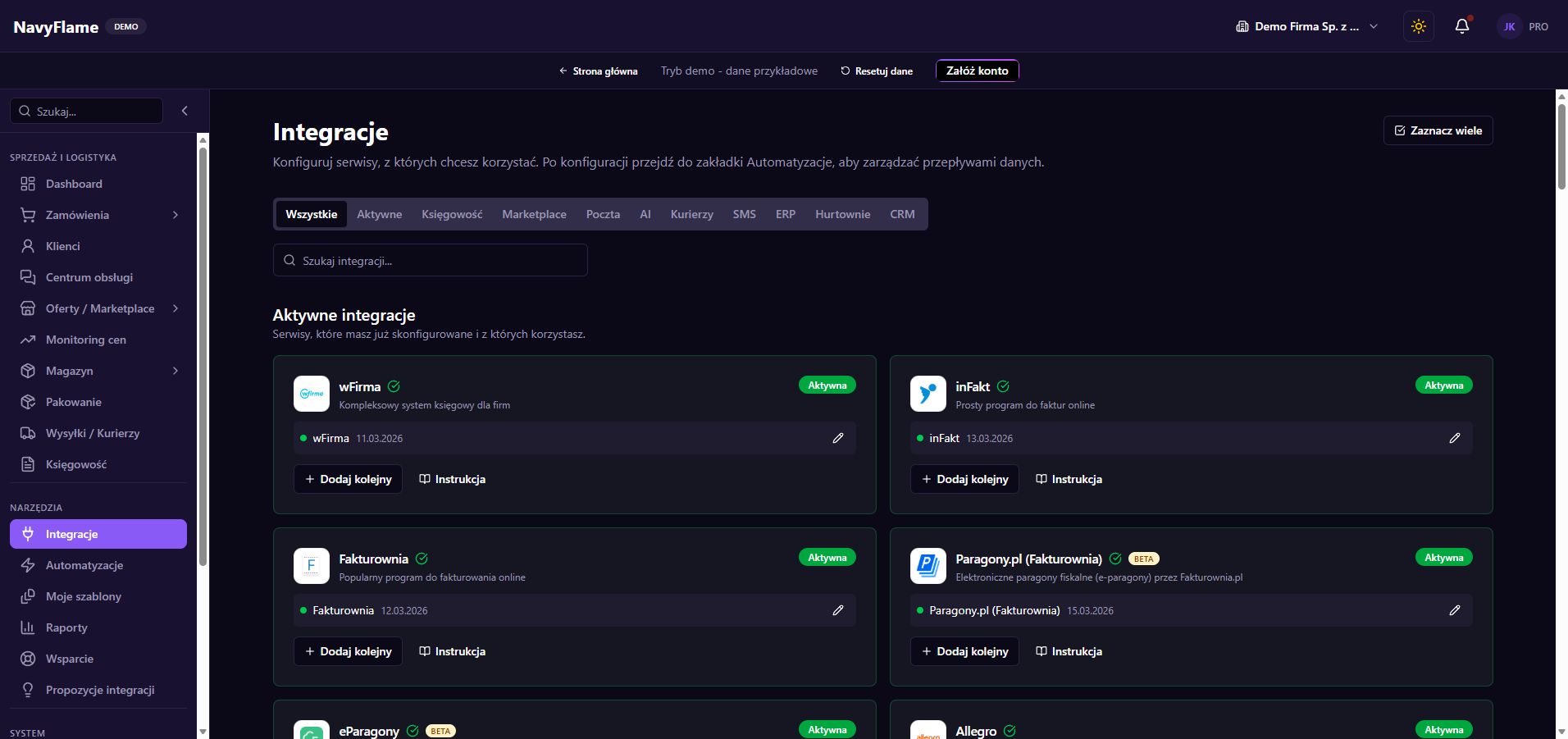Click the Magazyn box icon
The height and width of the screenshot is (739, 1568).
(28, 371)
